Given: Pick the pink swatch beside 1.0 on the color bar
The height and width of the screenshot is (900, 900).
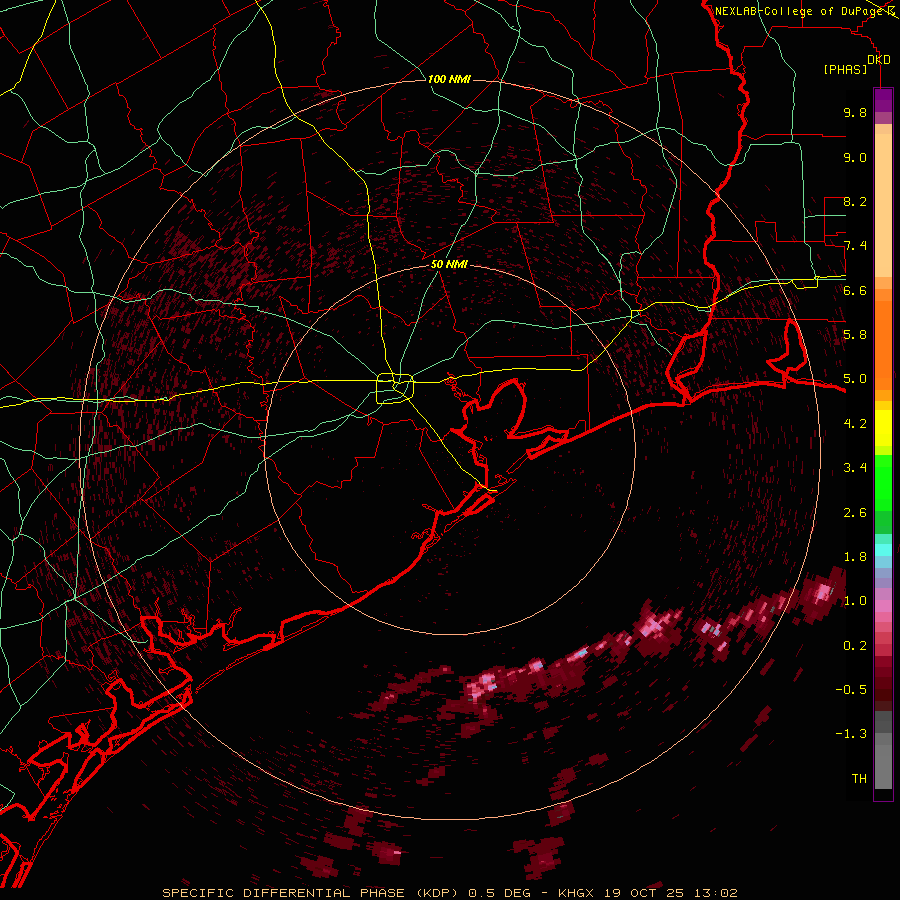Looking at the screenshot, I should 883,606.
